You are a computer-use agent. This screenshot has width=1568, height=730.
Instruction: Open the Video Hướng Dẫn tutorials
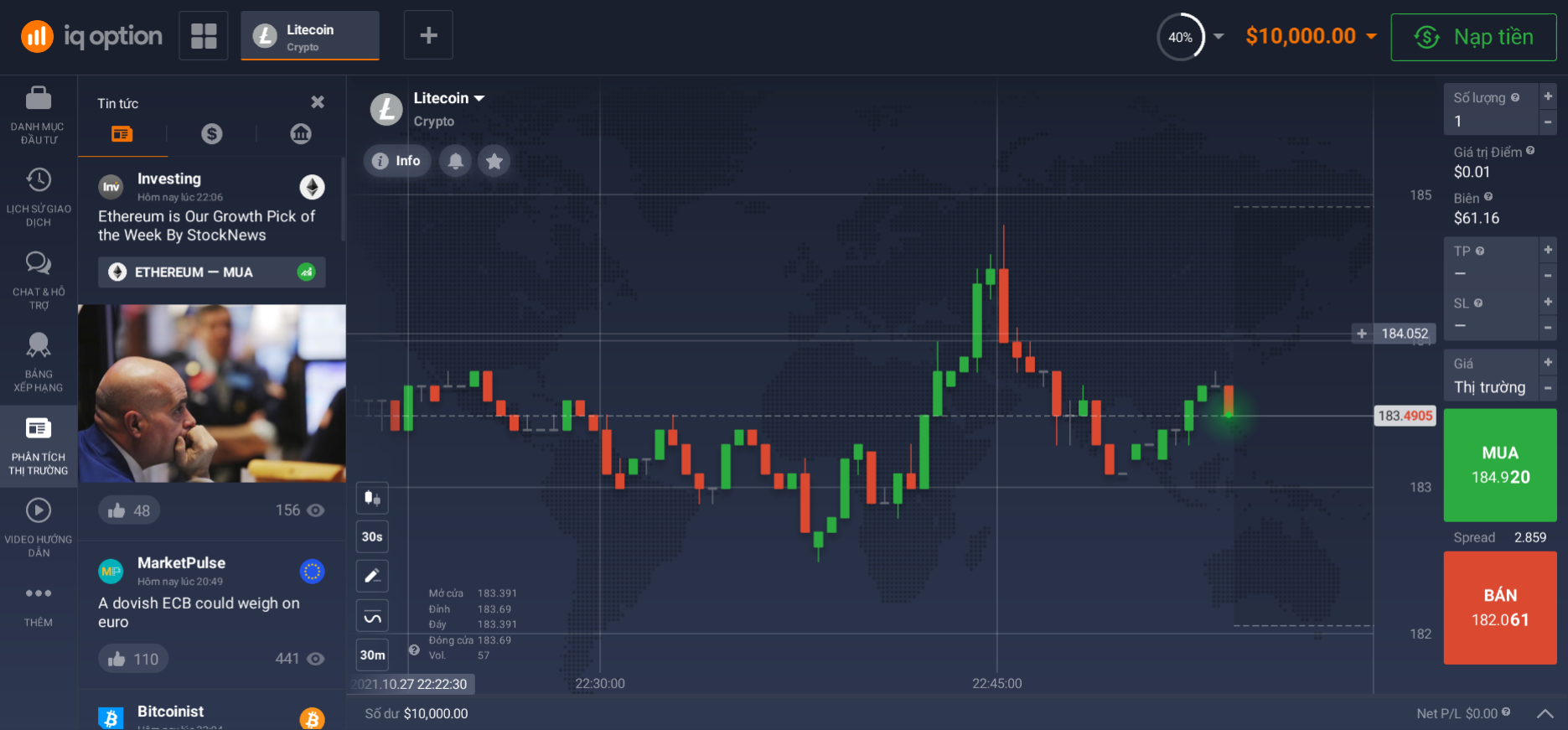point(38,510)
